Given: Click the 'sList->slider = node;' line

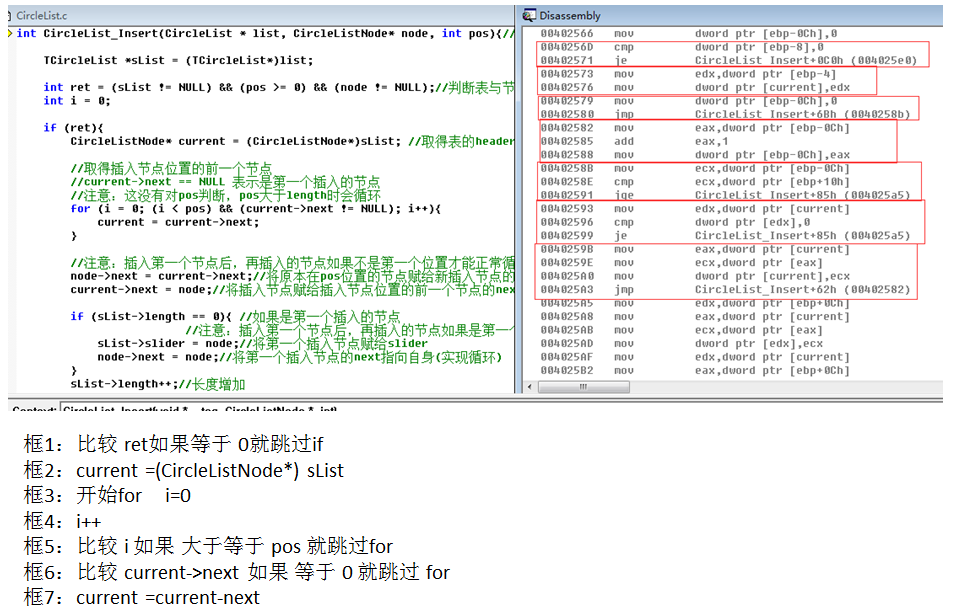Looking at the screenshot, I should click(262, 343).
